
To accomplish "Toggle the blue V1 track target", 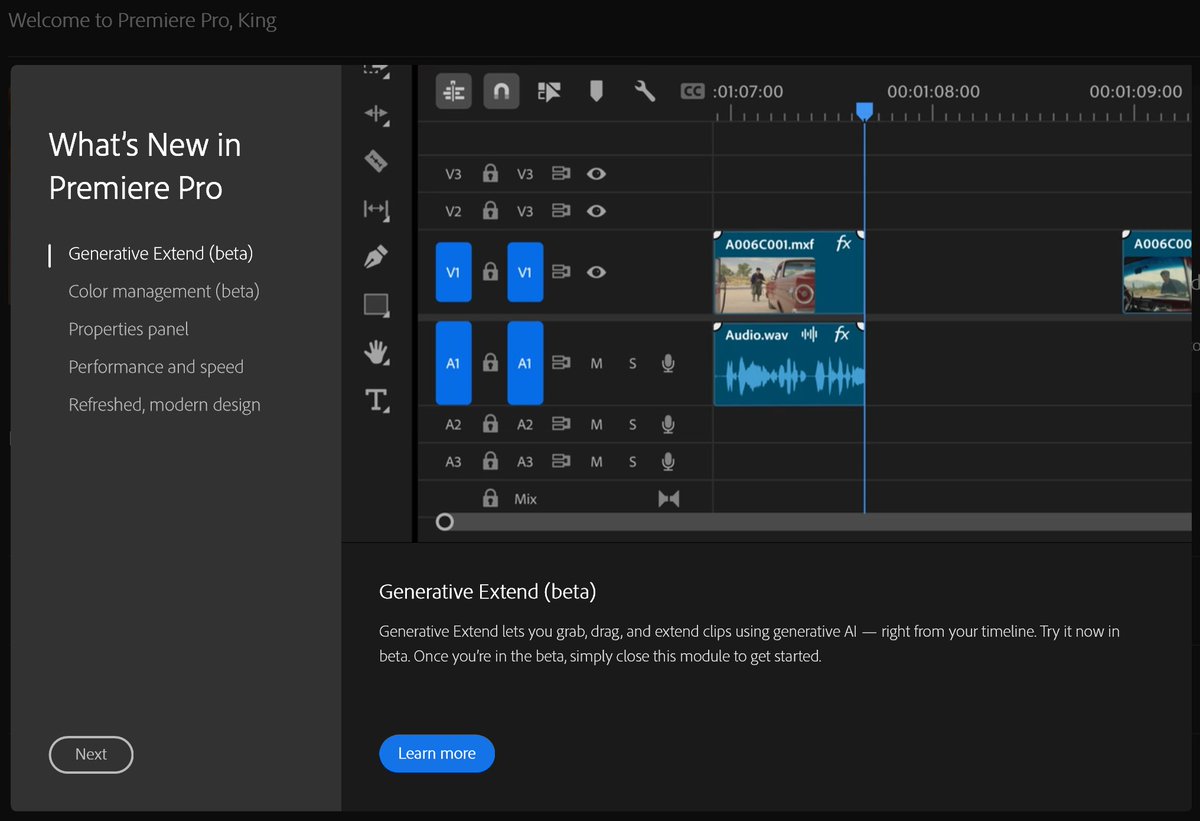I will tap(525, 272).
